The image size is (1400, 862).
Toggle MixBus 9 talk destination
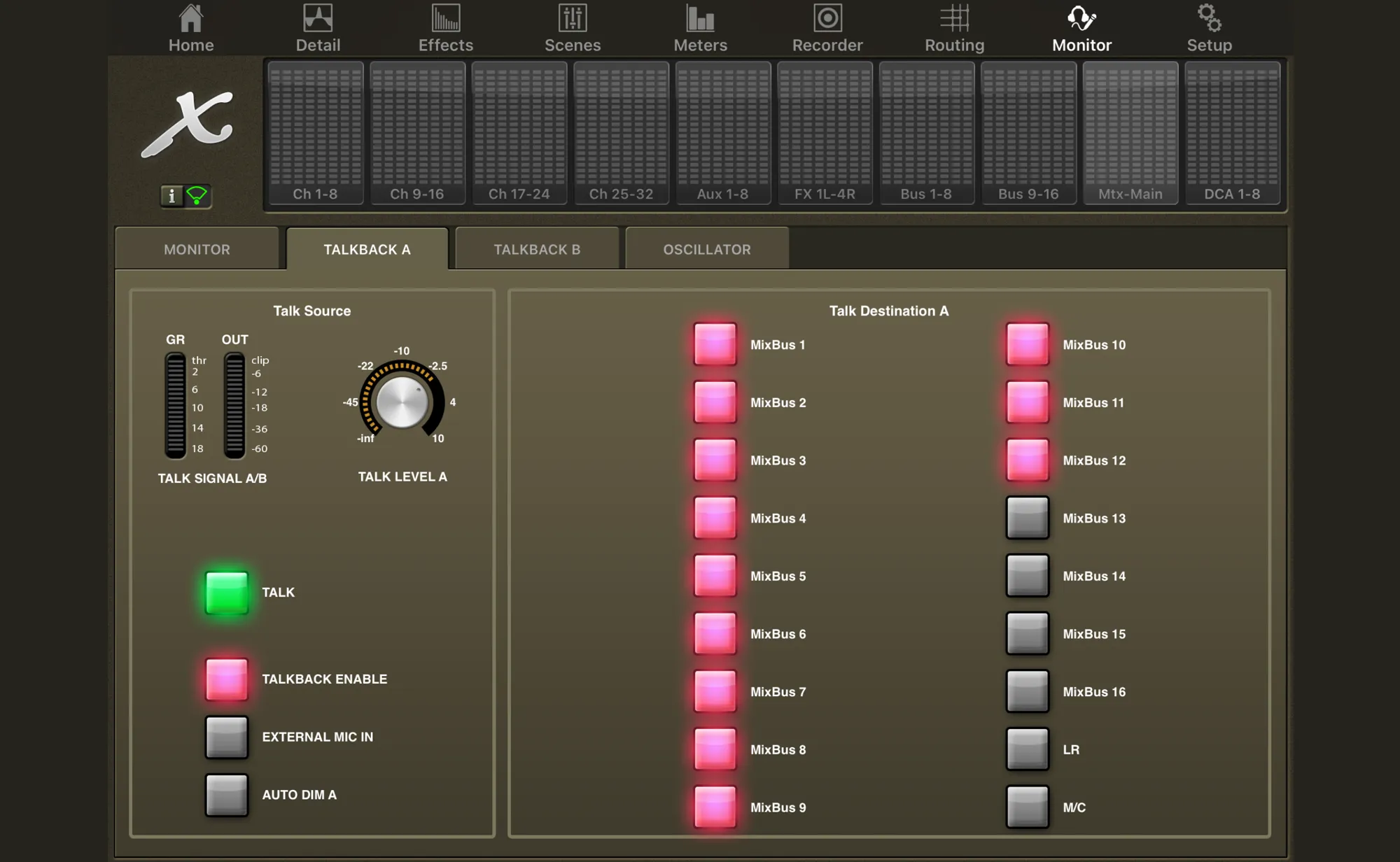715,807
